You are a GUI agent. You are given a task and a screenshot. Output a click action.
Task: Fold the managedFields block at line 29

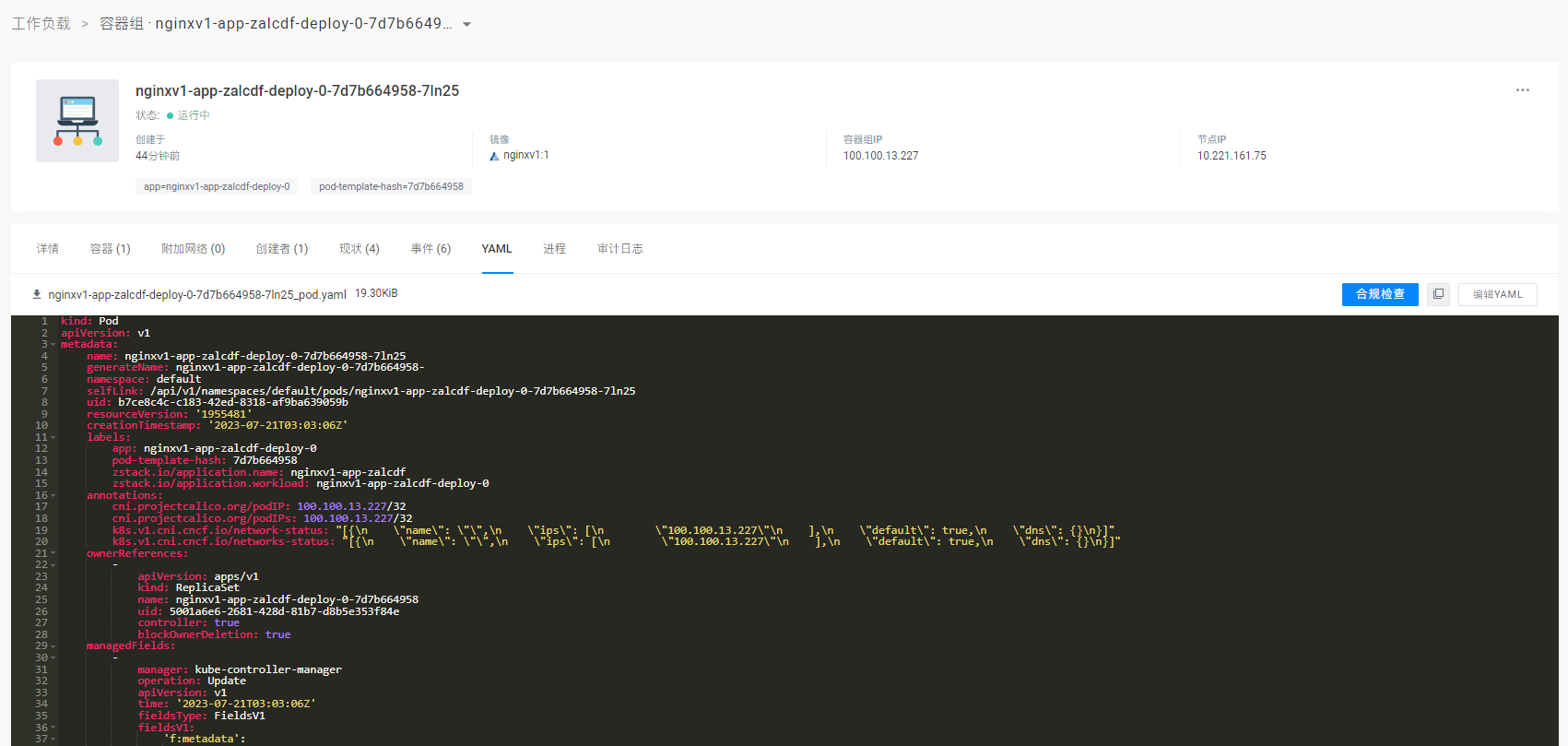pos(53,646)
